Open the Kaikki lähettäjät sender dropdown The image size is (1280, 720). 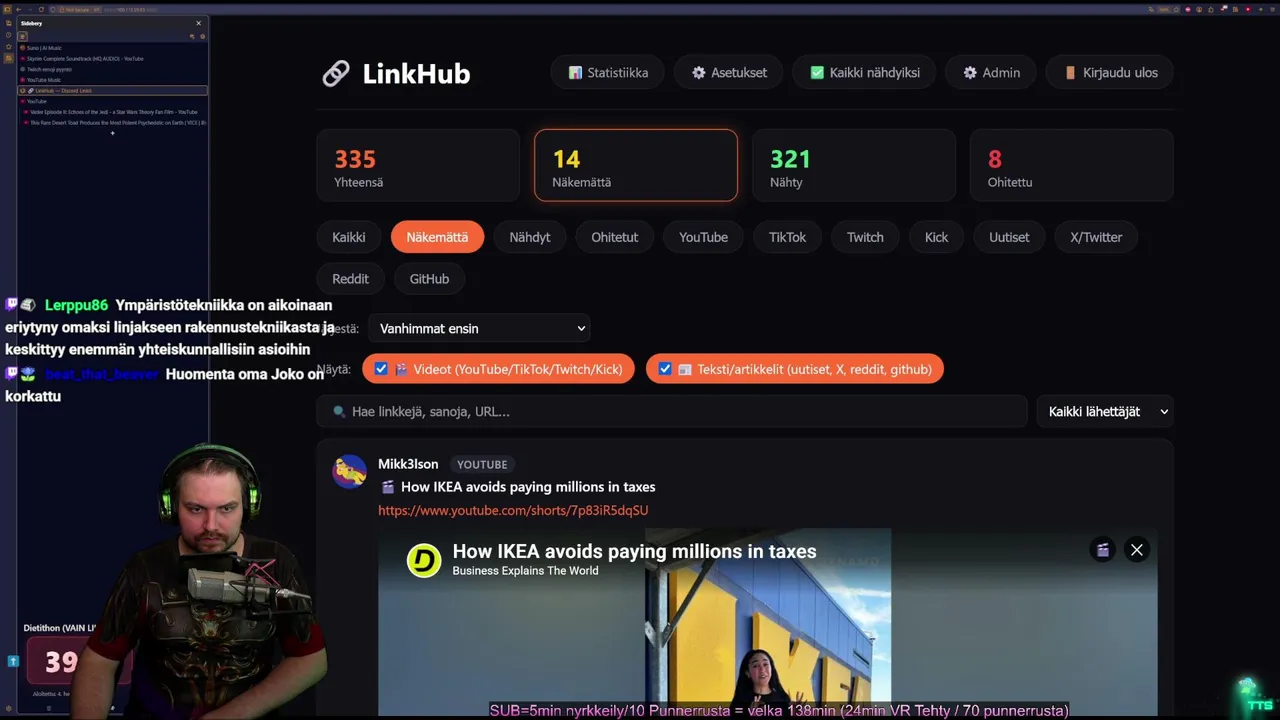pyautogui.click(x=1105, y=411)
